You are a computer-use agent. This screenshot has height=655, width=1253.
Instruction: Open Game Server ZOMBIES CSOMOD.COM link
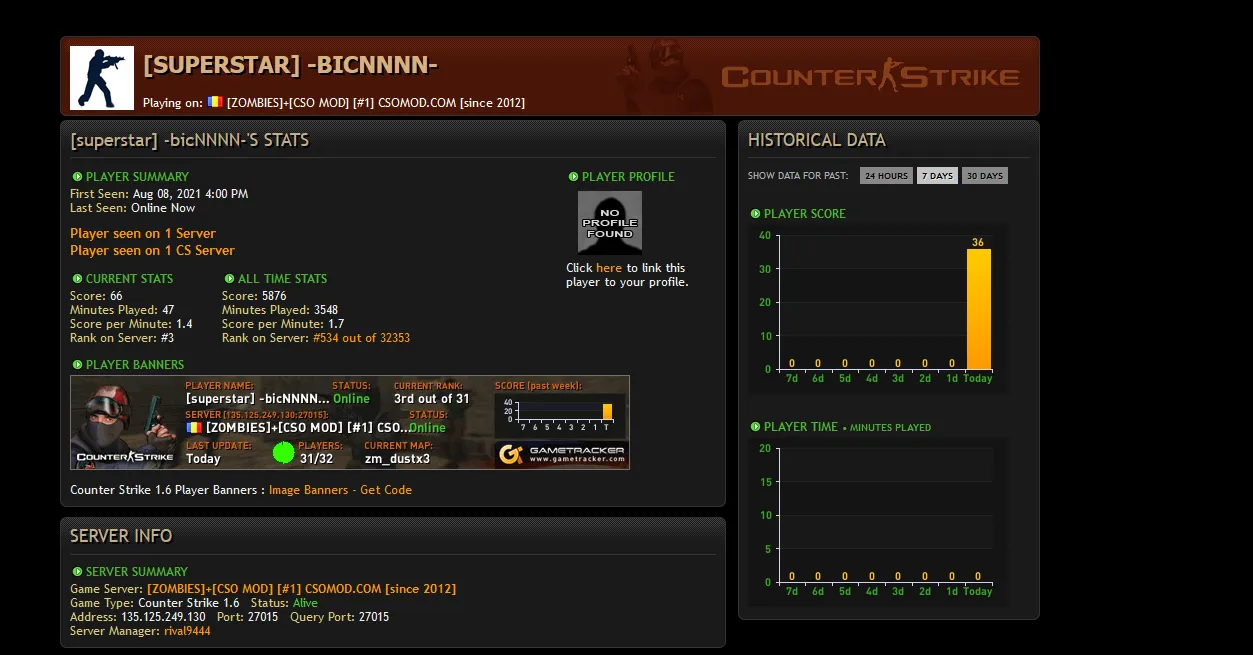pyautogui.click(x=301, y=589)
